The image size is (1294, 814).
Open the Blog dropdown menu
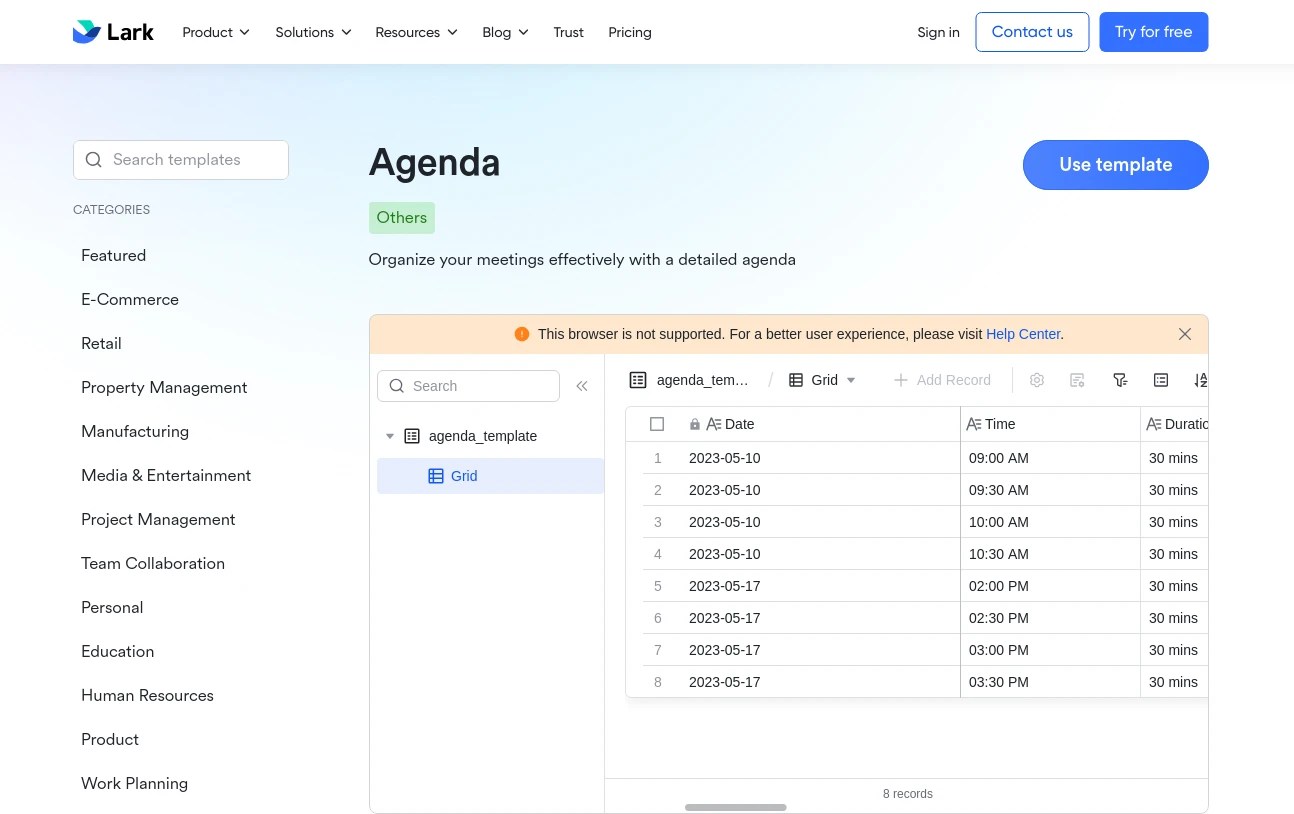pos(506,32)
